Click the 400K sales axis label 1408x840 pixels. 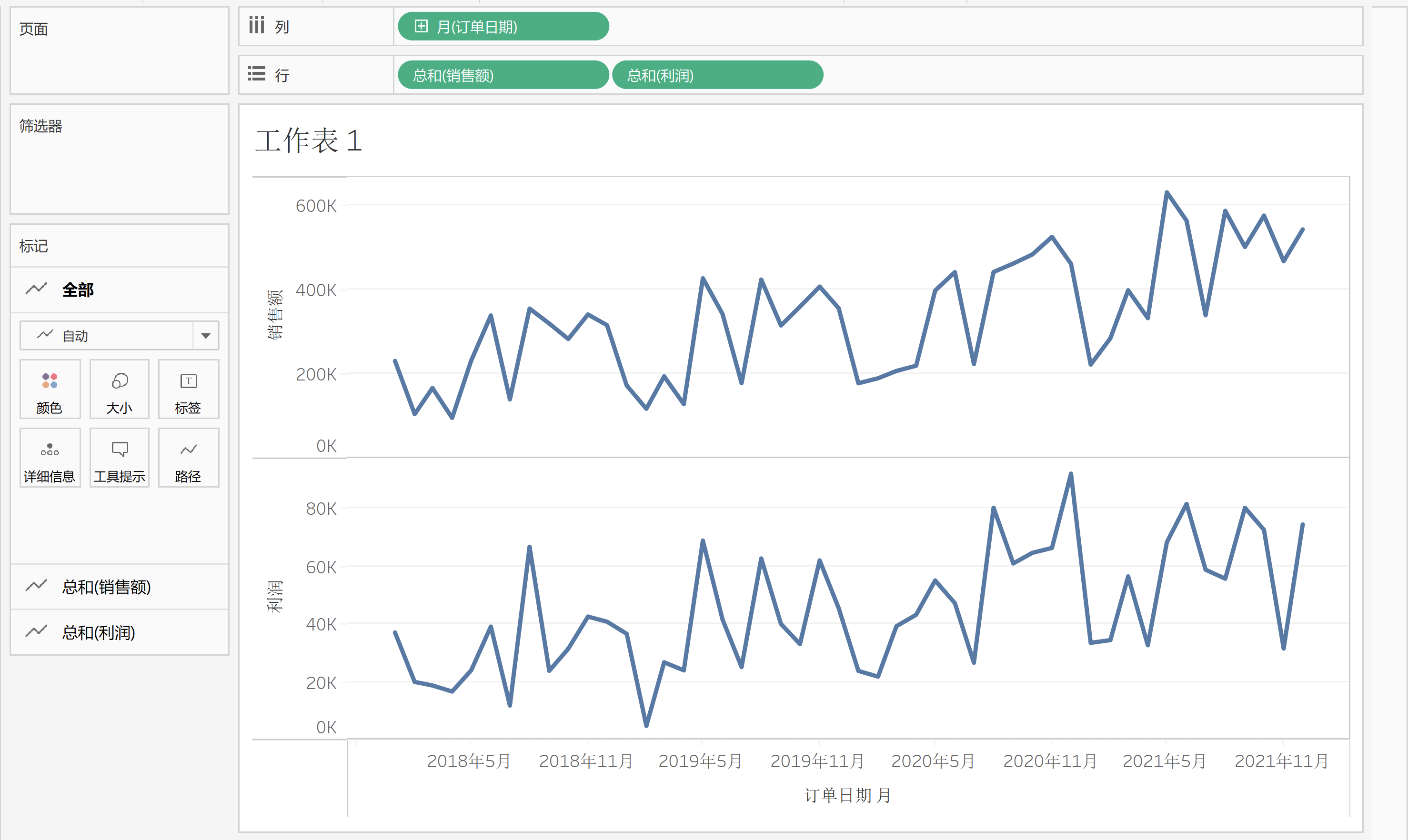tap(316, 290)
